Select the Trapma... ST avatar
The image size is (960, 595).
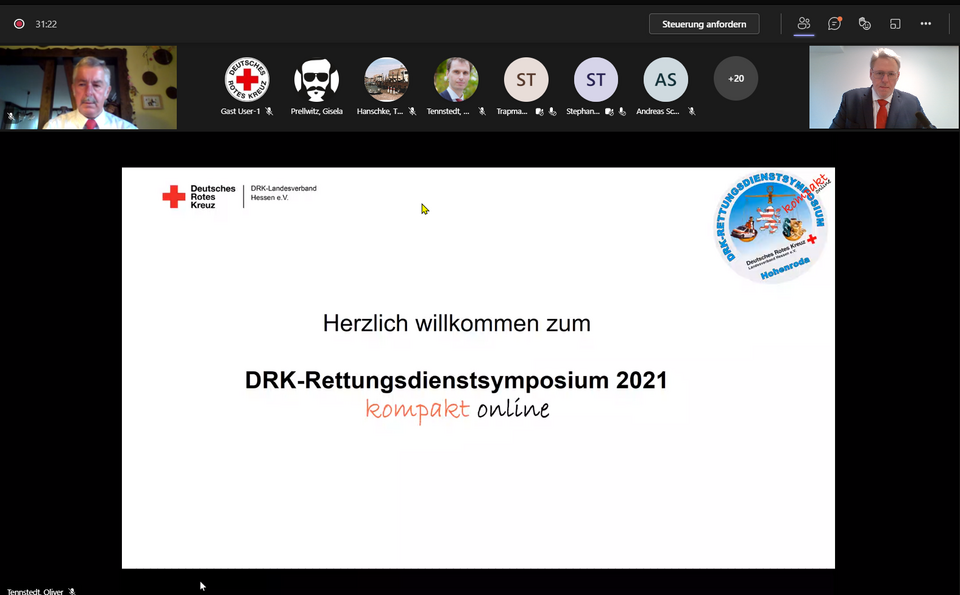pos(526,79)
